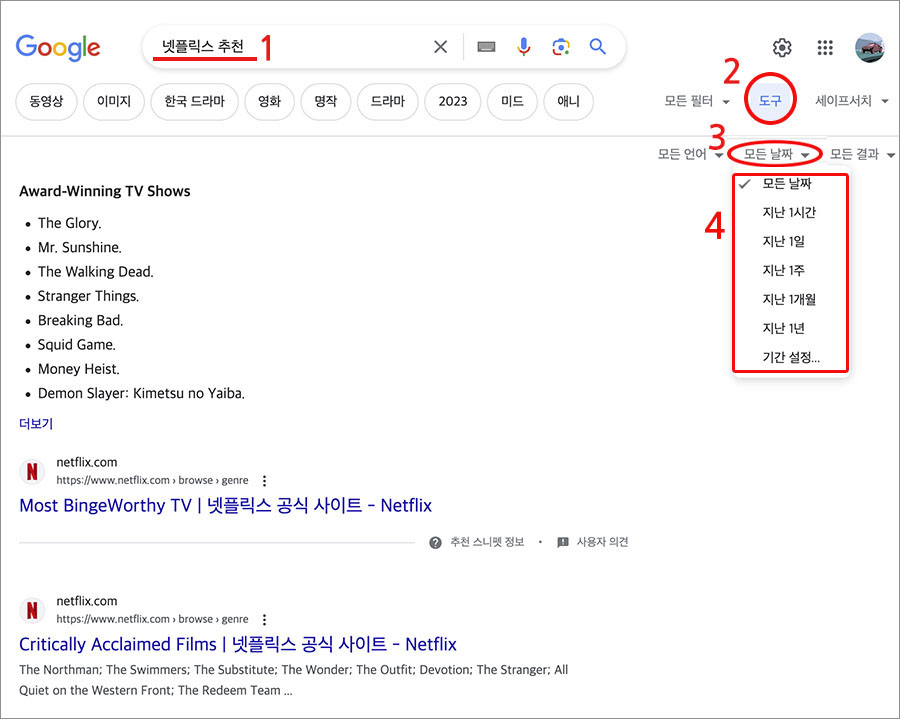The width and height of the screenshot is (900, 719).
Task: Click list item Stranger Things.
Action: [x=88, y=296]
